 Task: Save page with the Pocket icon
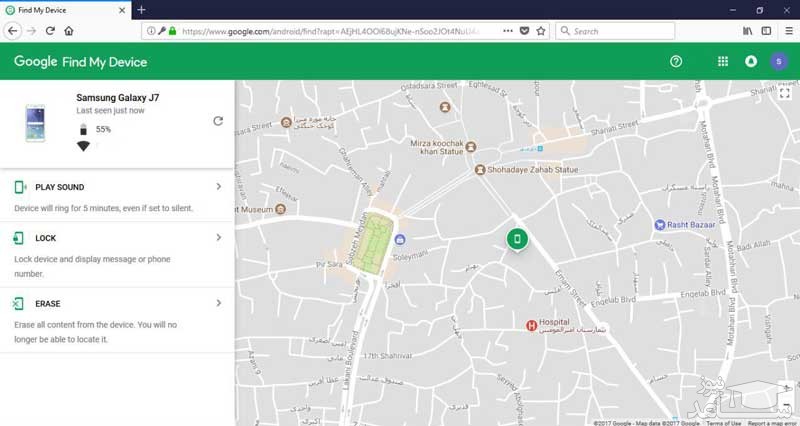(x=524, y=31)
